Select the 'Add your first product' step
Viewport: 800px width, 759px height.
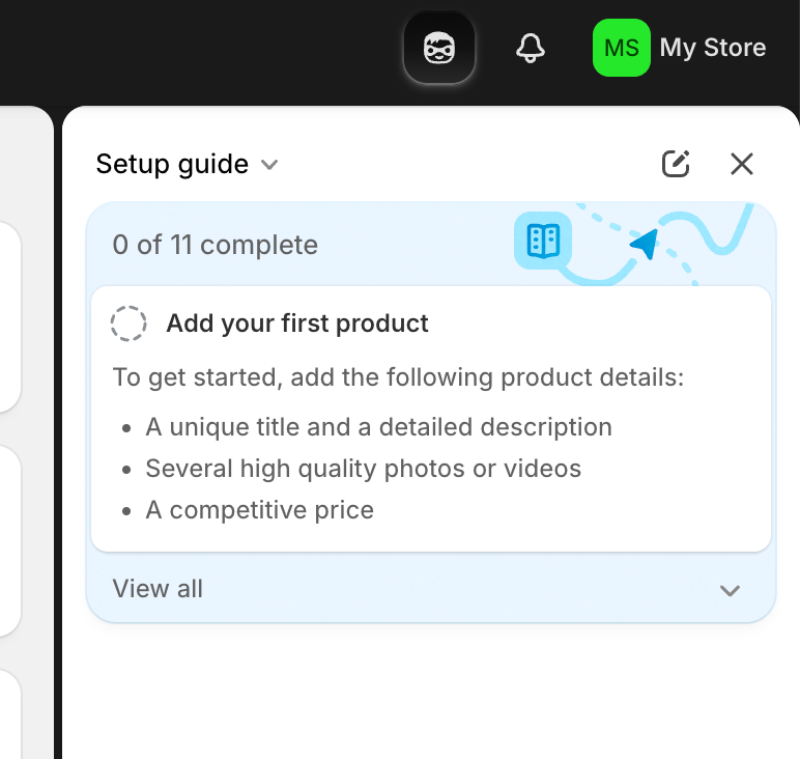tap(298, 323)
